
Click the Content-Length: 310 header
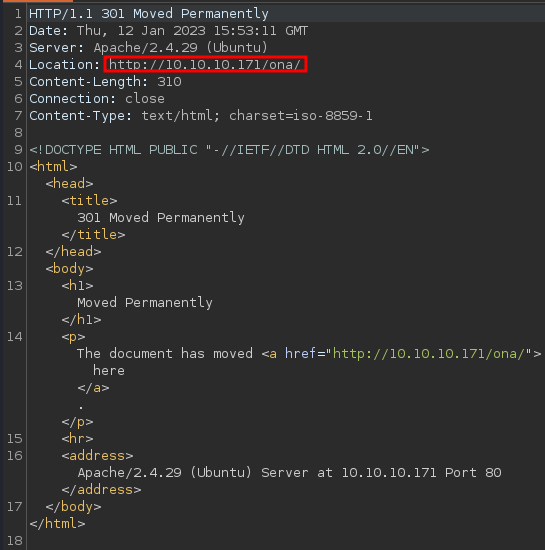click(x=105, y=82)
